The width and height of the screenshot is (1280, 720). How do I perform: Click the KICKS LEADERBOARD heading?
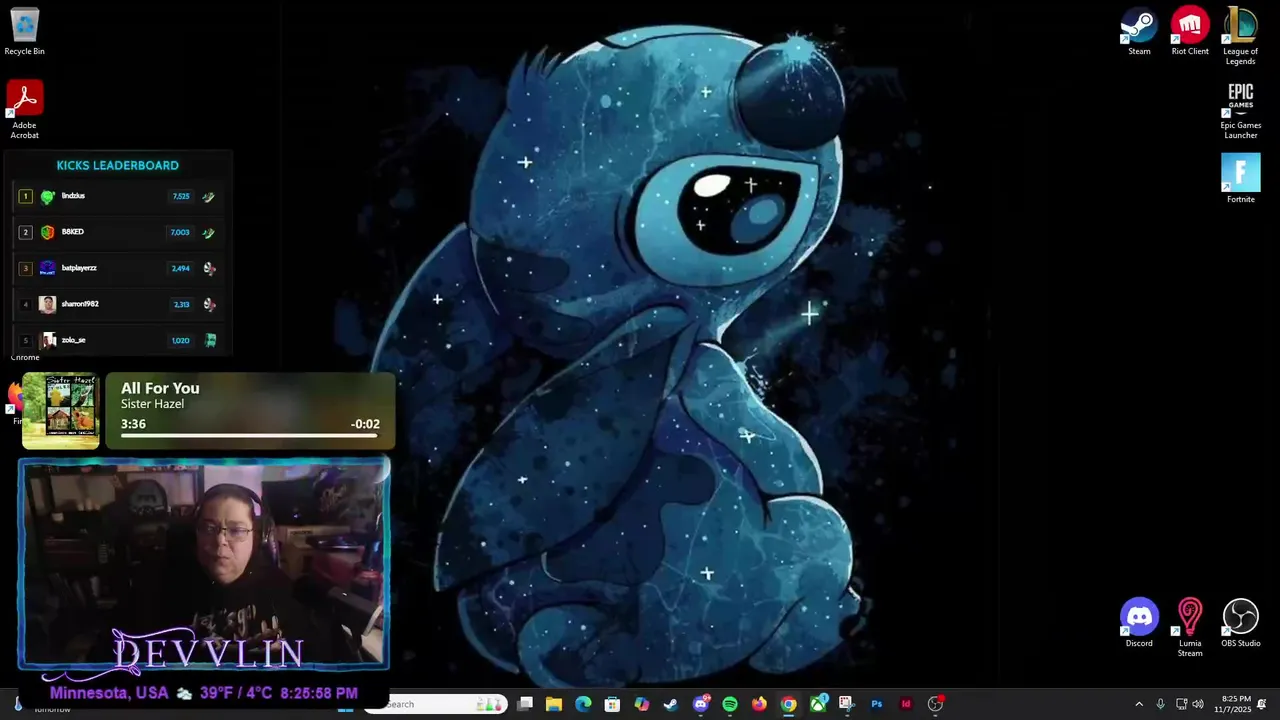118,166
